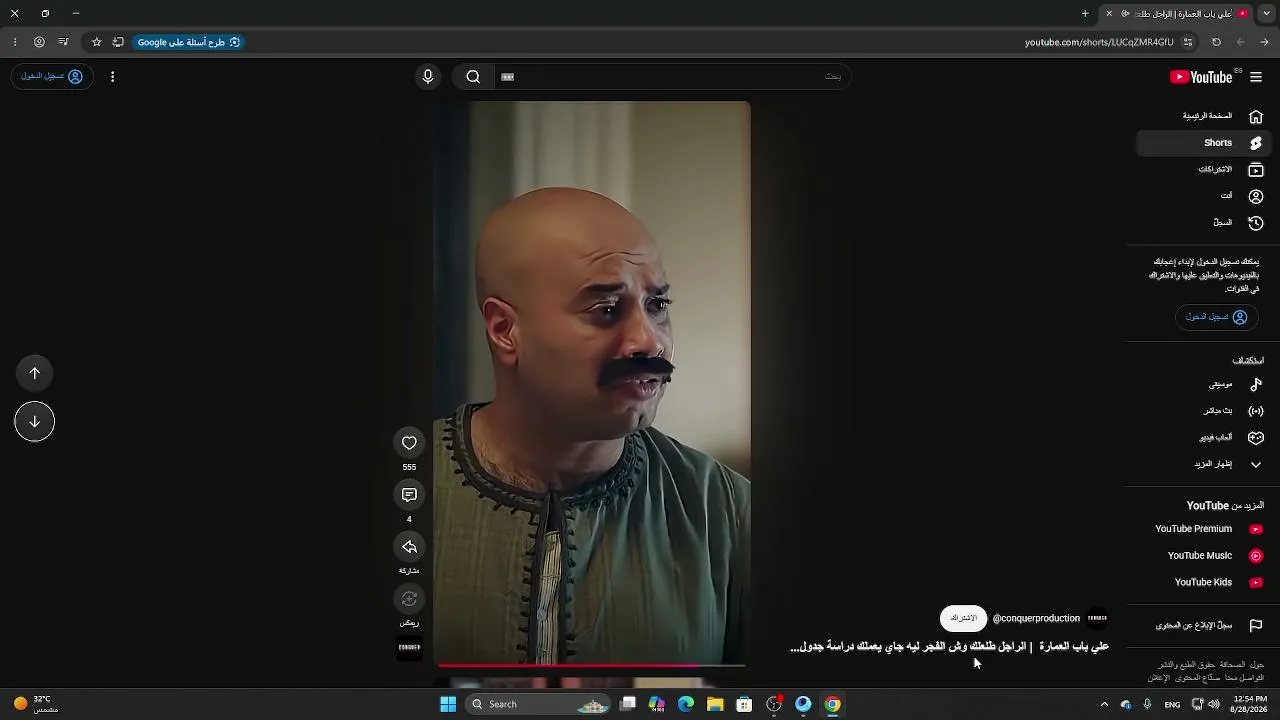Click the conquerproduction channel avatar

point(1097,618)
